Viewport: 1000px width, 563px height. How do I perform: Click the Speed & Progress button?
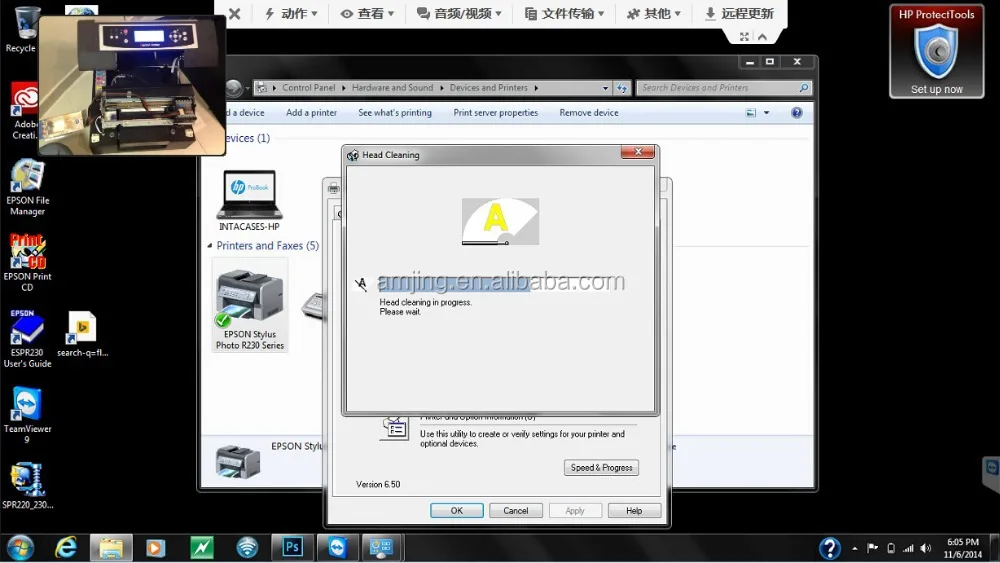point(601,467)
